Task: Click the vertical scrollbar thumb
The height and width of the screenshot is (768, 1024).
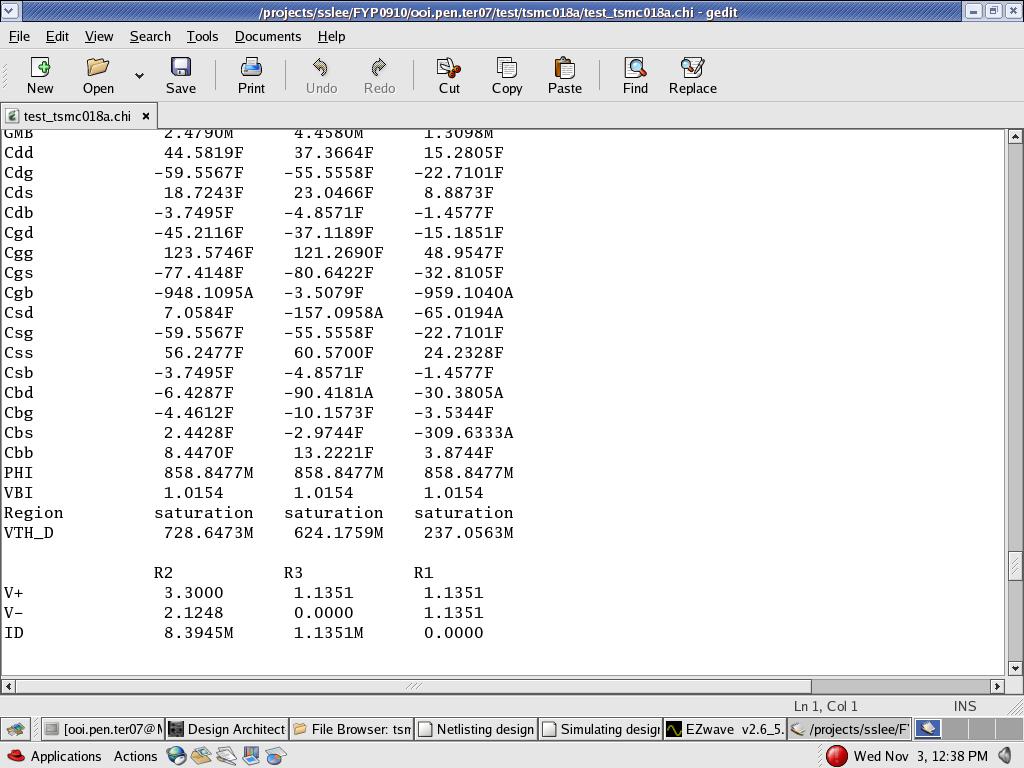Action: 1015,566
